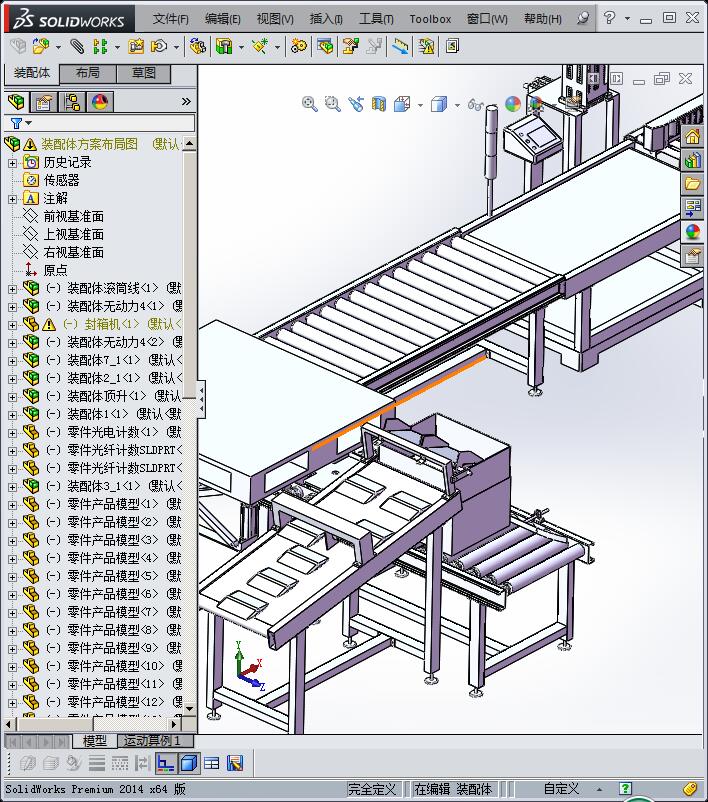Open the Insert Components dropdown arrow
This screenshot has height=802, width=708.
(58, 48)
